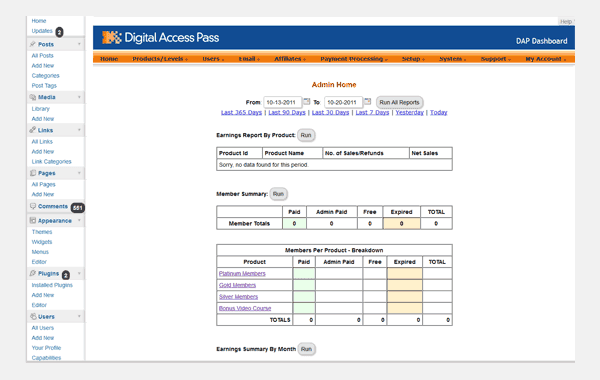Image resolution: width=600 pixels, height=380 pixels.
Task: Open the Support menu
Action: [496, 59]
